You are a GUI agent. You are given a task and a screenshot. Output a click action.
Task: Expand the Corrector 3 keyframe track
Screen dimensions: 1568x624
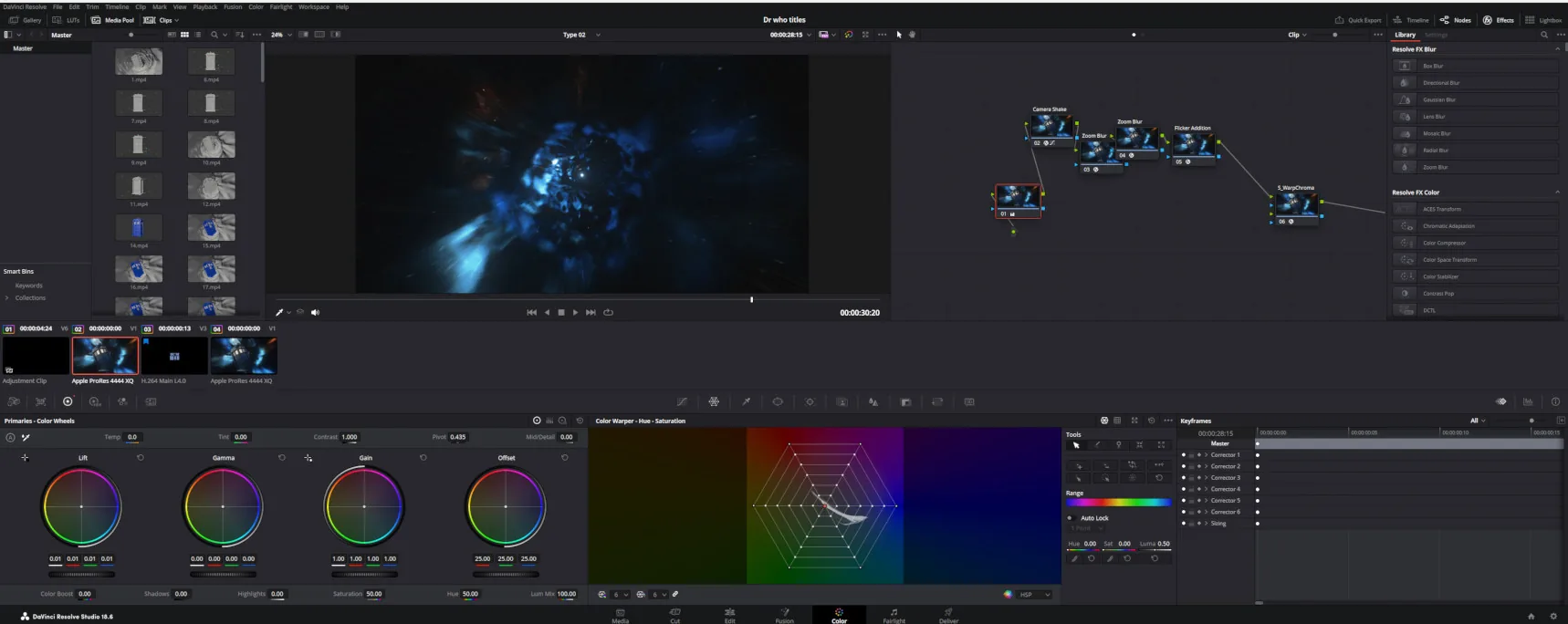pos(1206,478)
